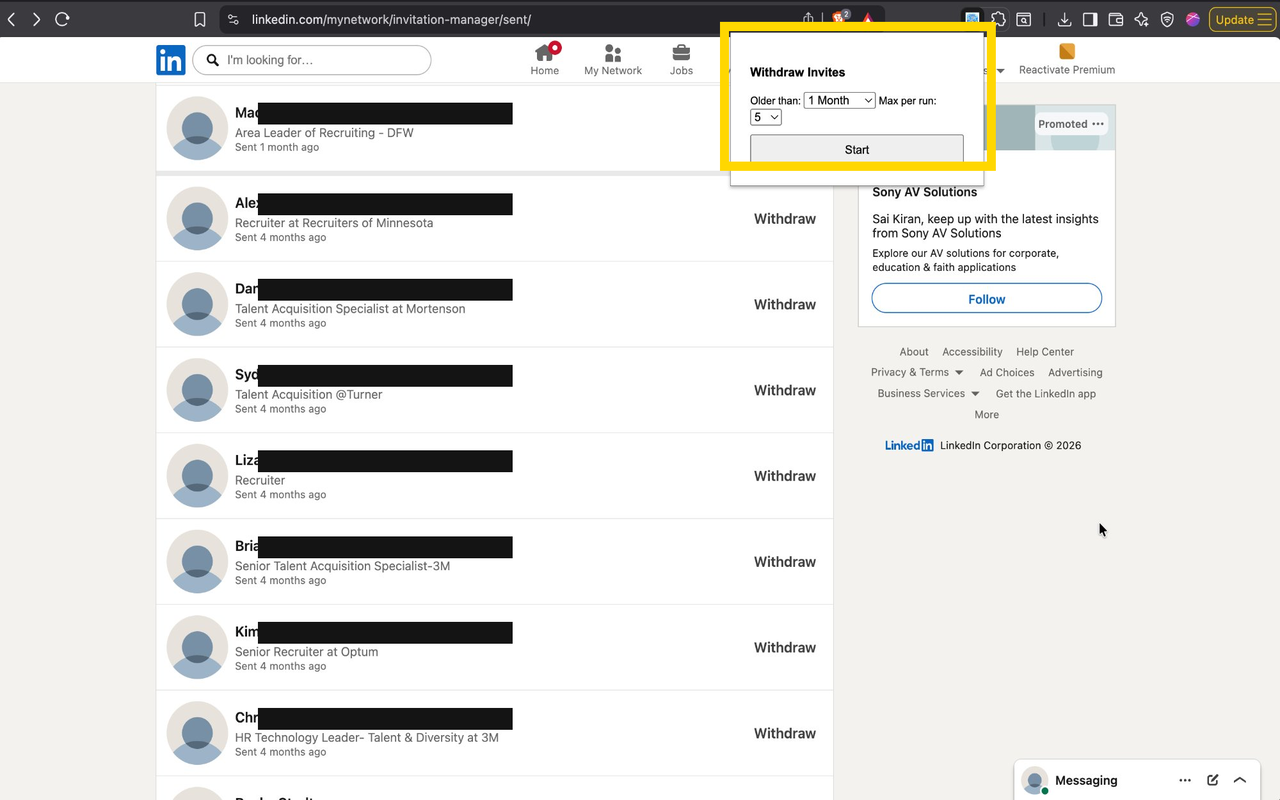Image resolution: width=1280 pixels, height=800 pixels.
Task: Click 'Talent Acquisition Specialist at Mortenson' text
Action: [x=350, y=309]
